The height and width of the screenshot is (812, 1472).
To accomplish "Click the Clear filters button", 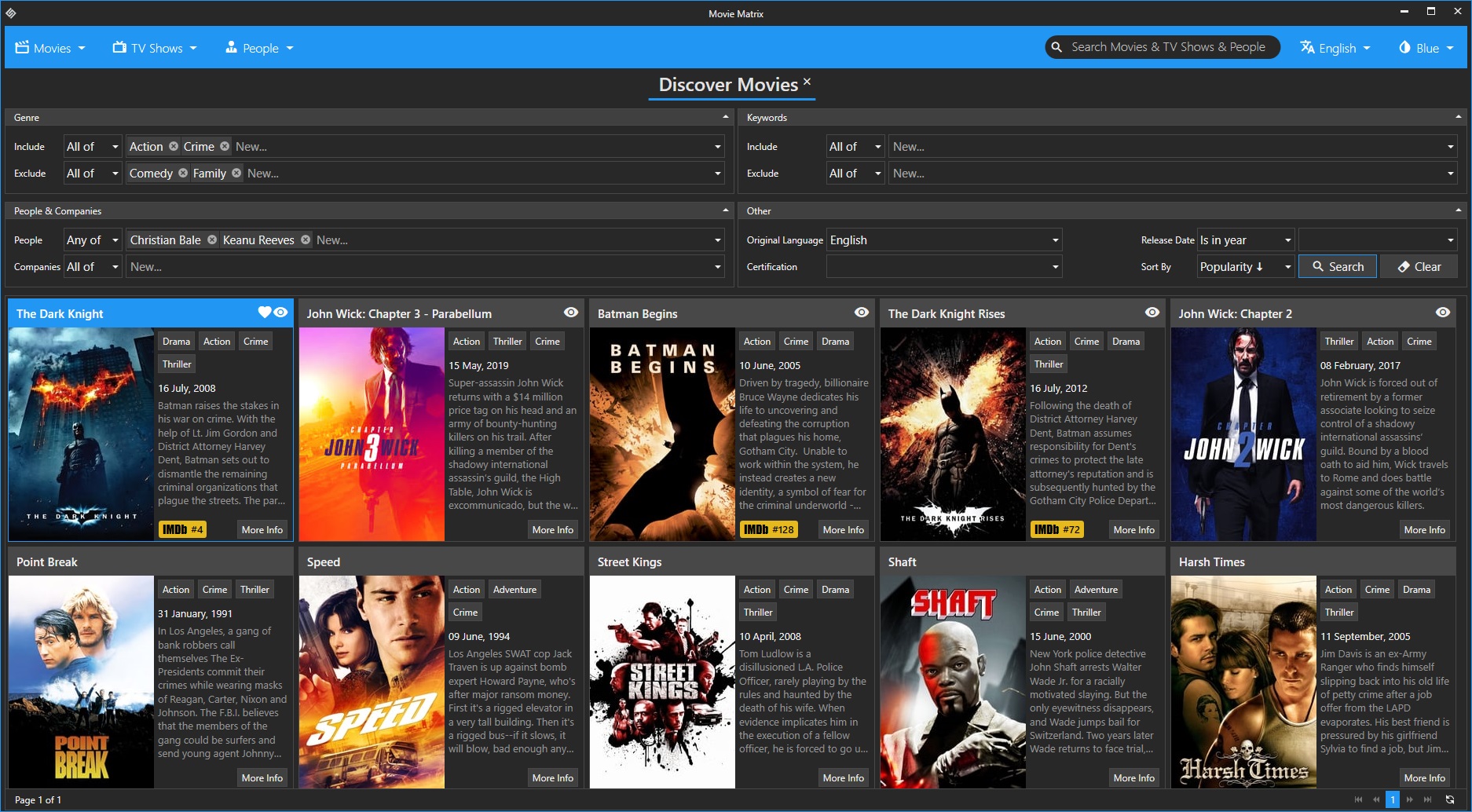I will point(1419,266).
